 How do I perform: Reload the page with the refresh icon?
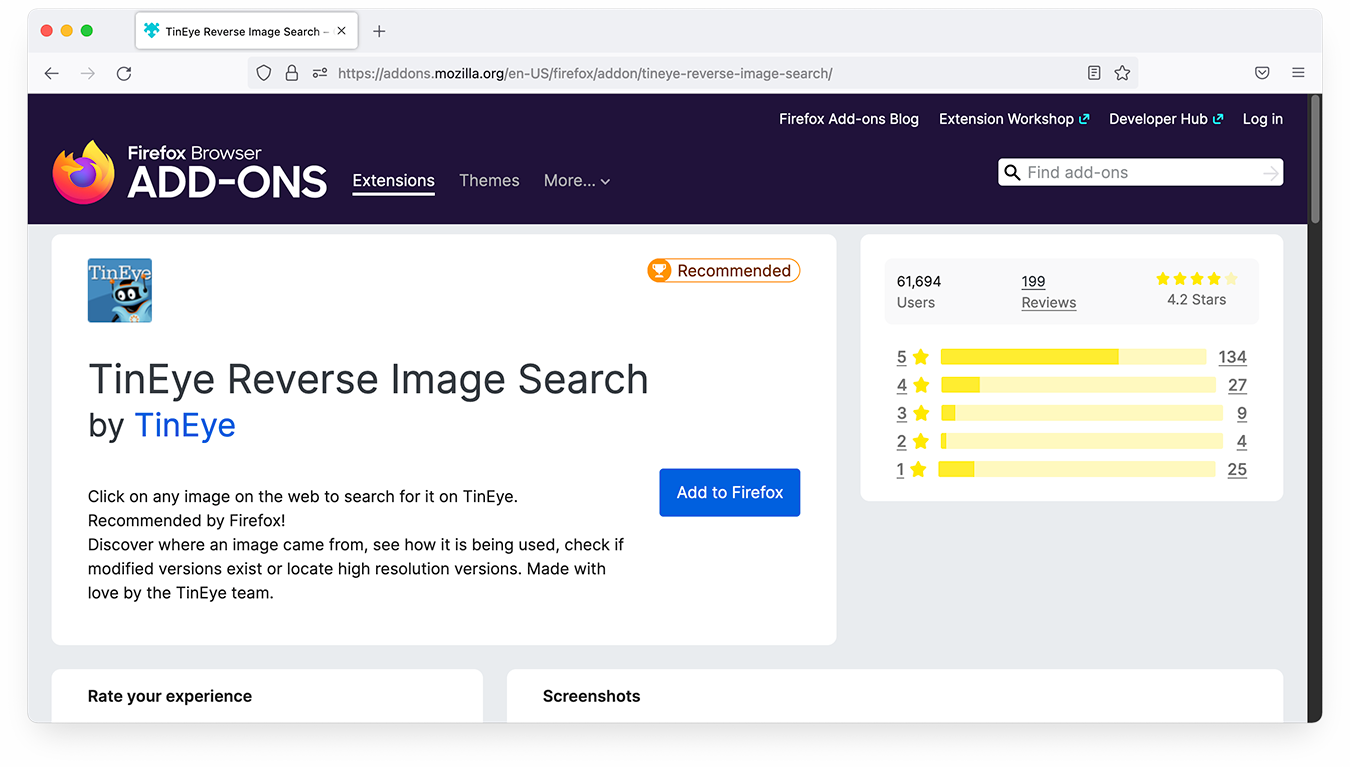point(124,73)
